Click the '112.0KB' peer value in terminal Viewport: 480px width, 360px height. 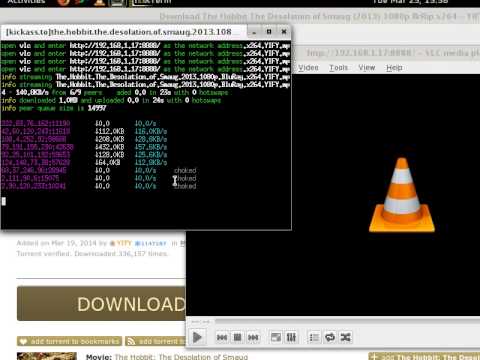pos(110,131)
